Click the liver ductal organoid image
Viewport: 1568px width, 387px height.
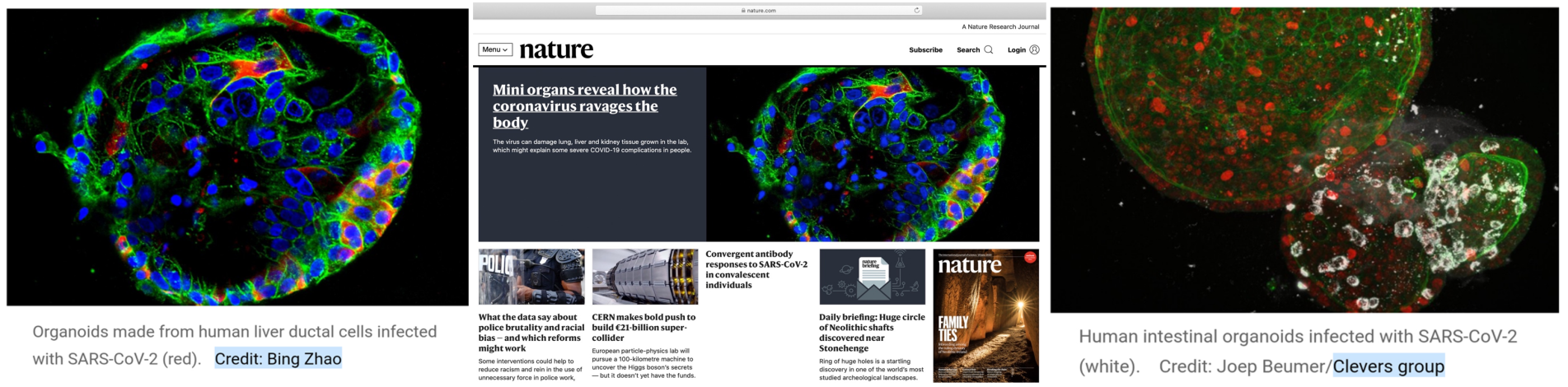237,156
